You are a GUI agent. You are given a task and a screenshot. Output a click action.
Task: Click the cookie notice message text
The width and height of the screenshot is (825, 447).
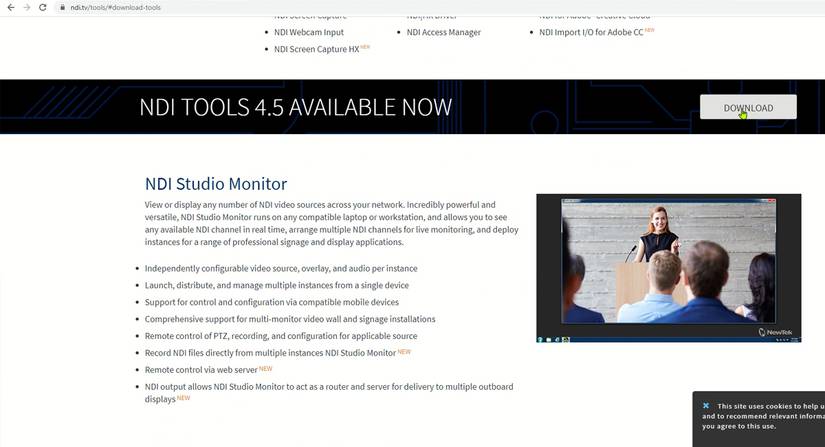763,416
